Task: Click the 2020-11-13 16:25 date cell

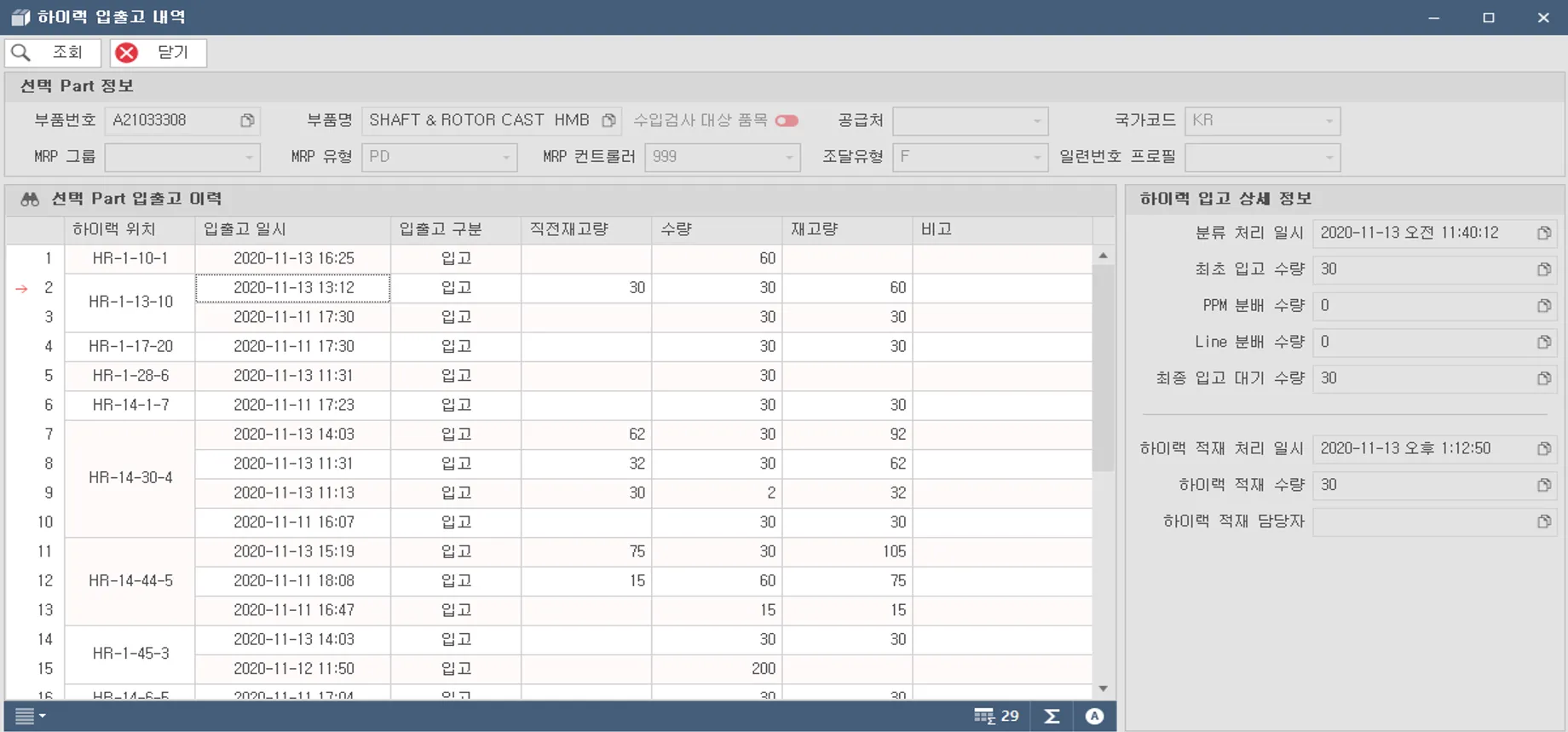Action: tap(293, 259)
